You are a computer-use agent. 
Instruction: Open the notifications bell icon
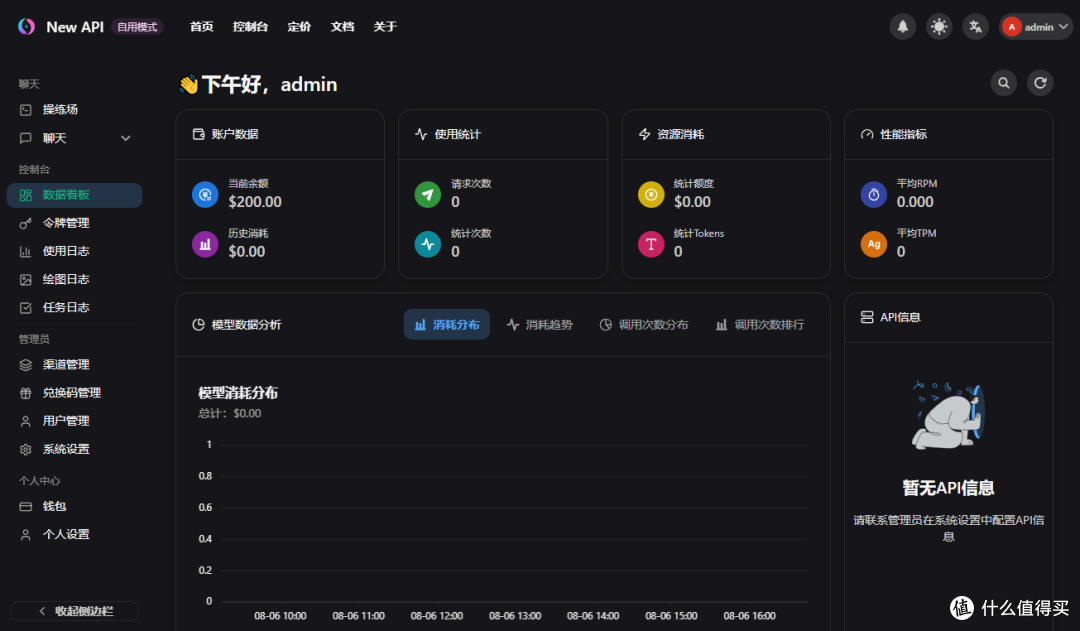coord(902,27)
